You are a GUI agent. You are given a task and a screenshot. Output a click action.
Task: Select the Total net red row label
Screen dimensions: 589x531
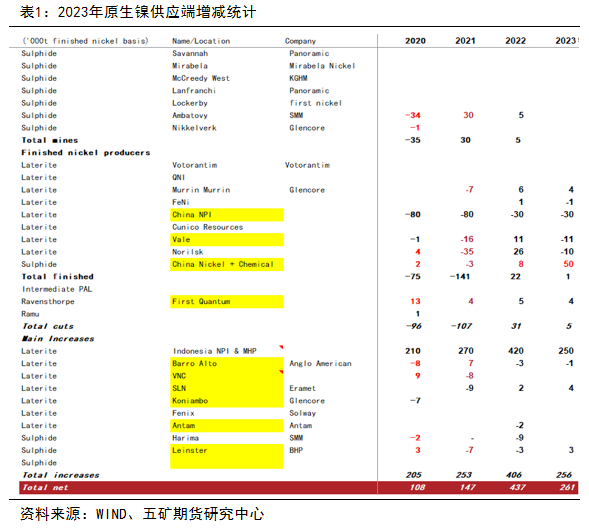click(x=45, y=487)
